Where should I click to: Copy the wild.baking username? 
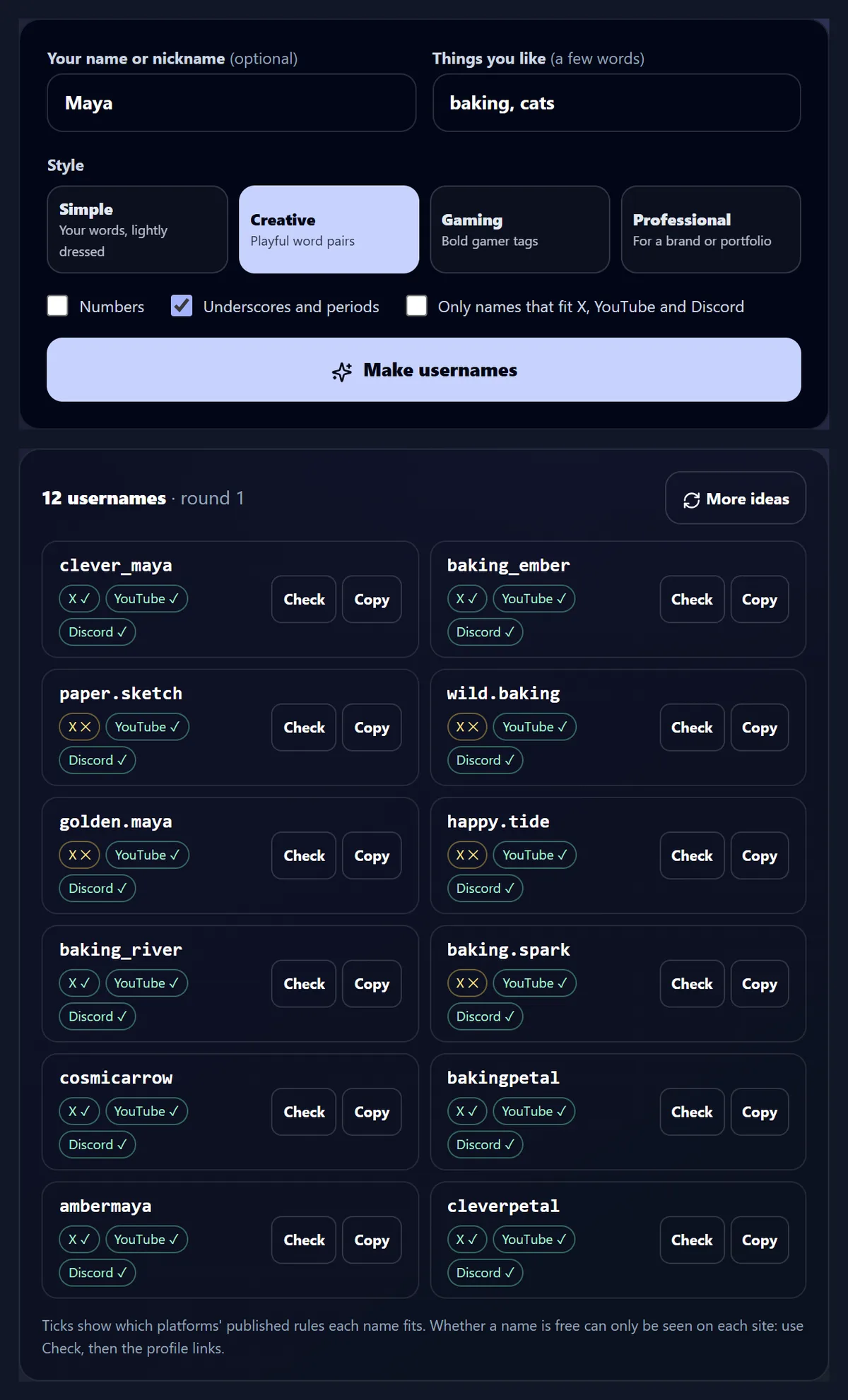point(760,728)
